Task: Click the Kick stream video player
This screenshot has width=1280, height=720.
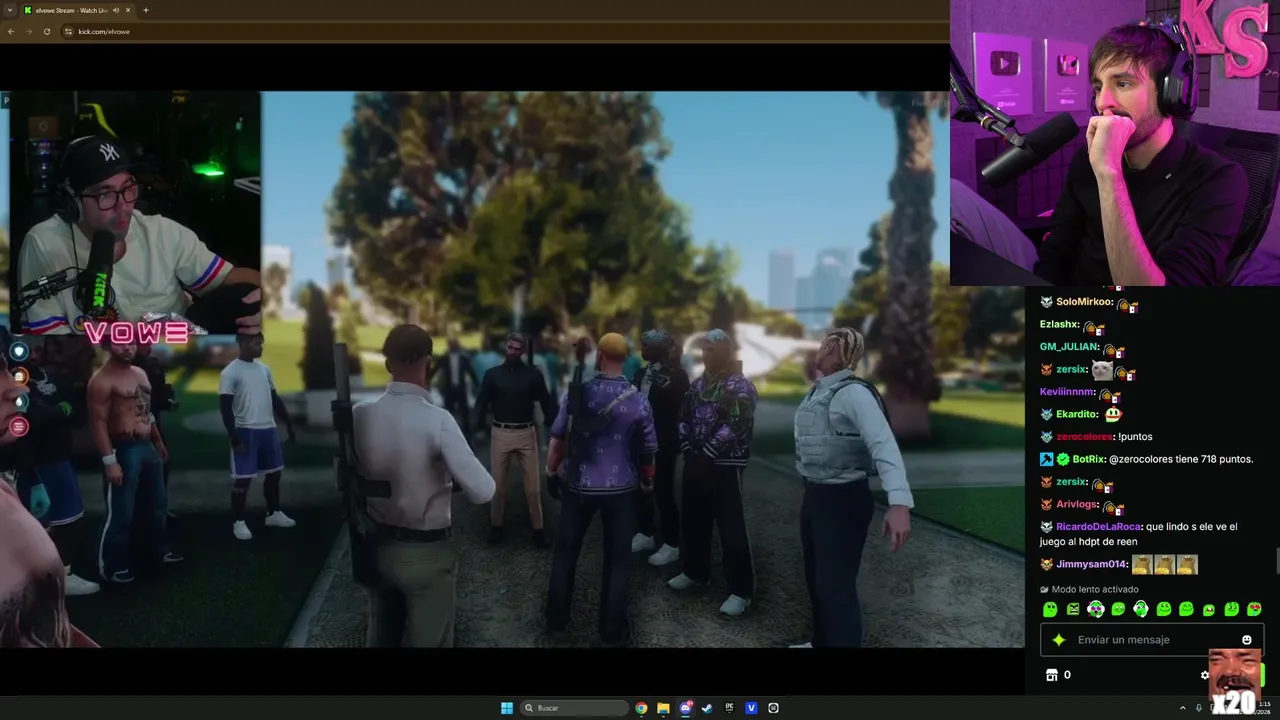Action: (512, 370)
